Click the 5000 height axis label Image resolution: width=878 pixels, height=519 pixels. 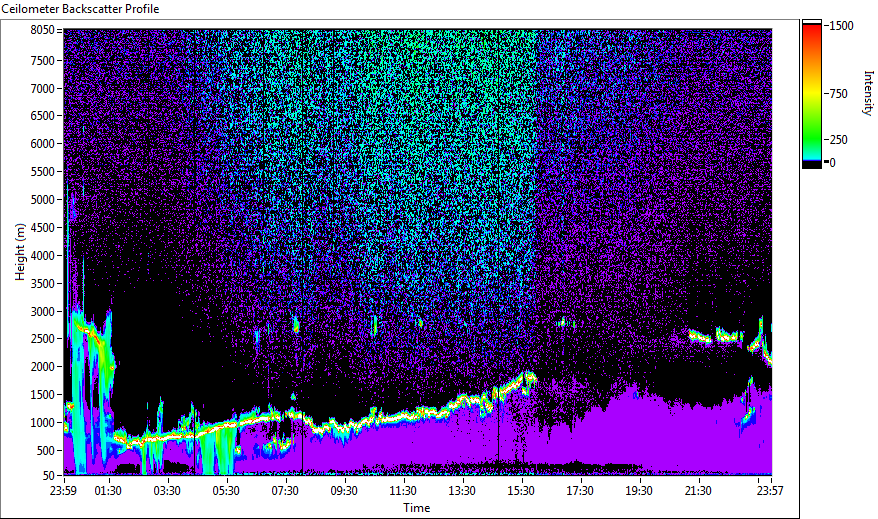[x=43, y=199]
